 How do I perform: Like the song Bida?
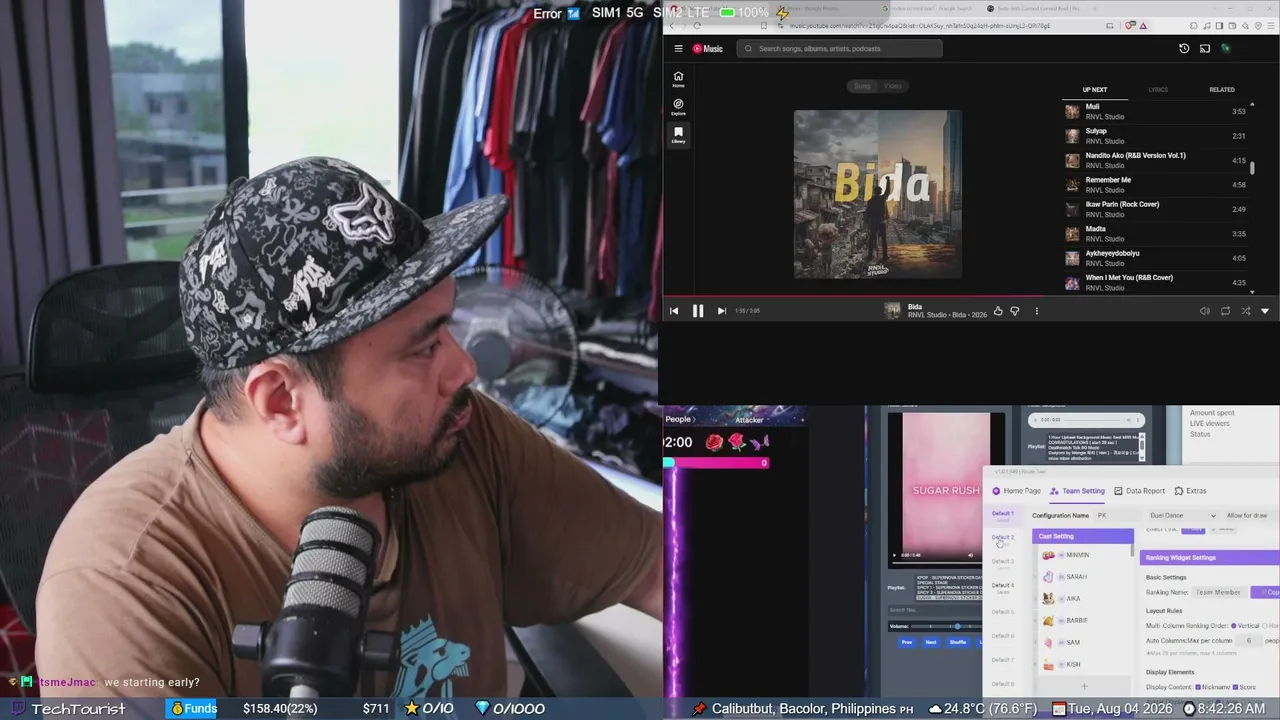(998, 311)
